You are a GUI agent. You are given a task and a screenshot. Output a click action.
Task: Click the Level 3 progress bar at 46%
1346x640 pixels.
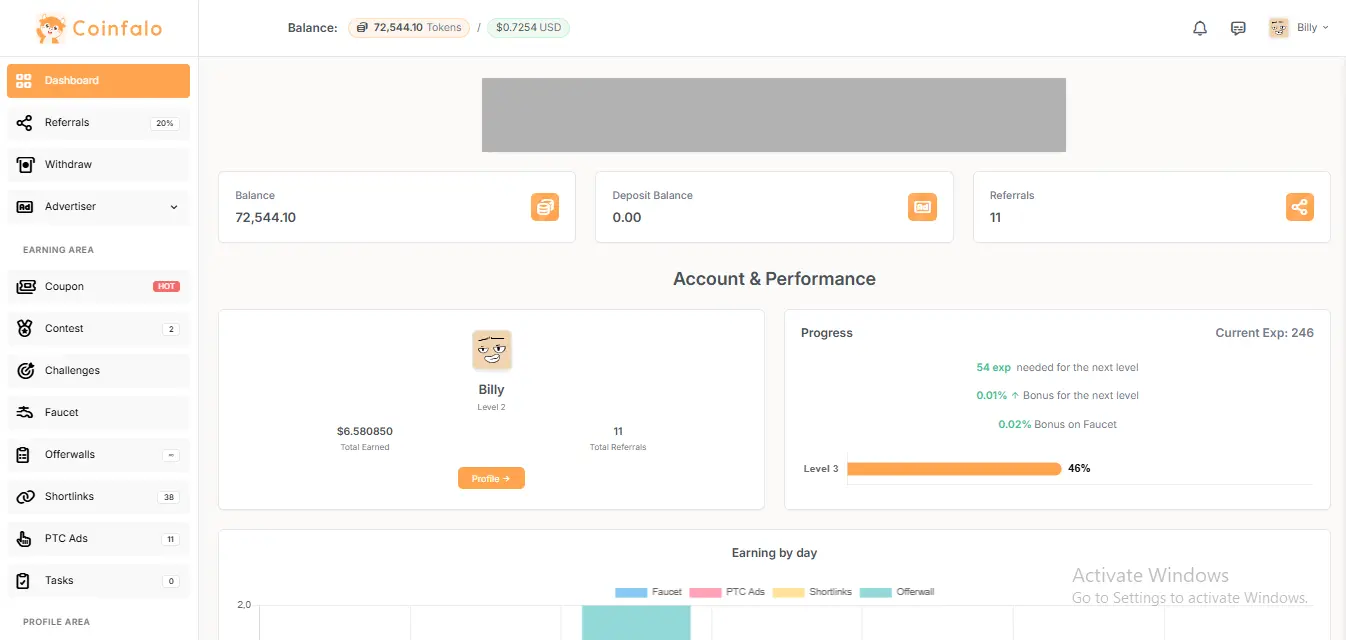(x=954, y=468)
